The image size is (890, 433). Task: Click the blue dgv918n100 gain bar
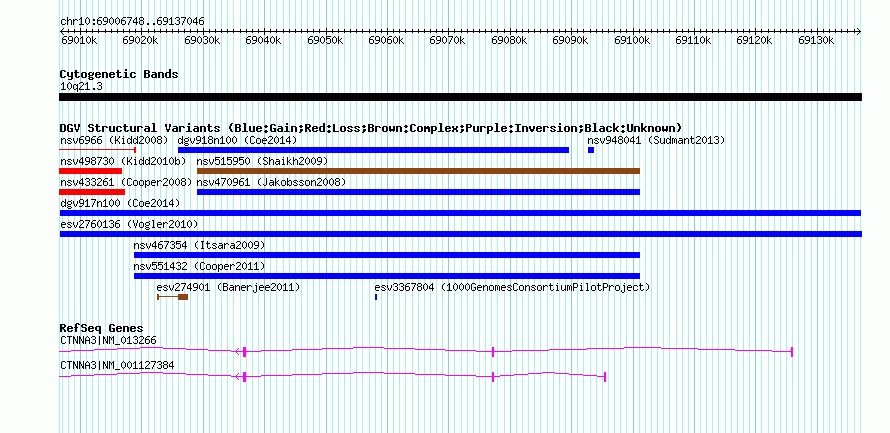(373, 150)
